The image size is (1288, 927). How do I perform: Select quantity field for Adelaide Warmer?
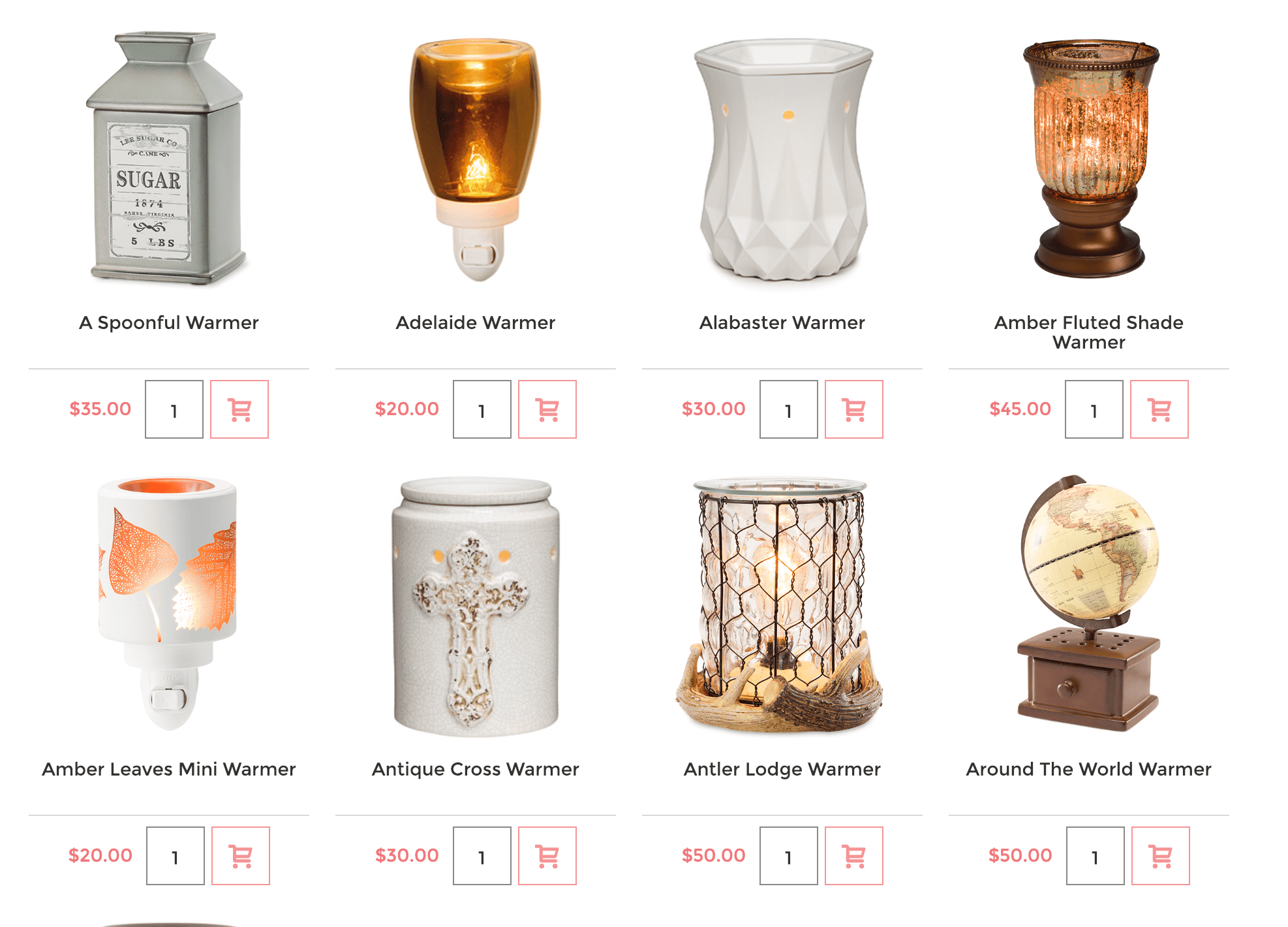point(482,409)
